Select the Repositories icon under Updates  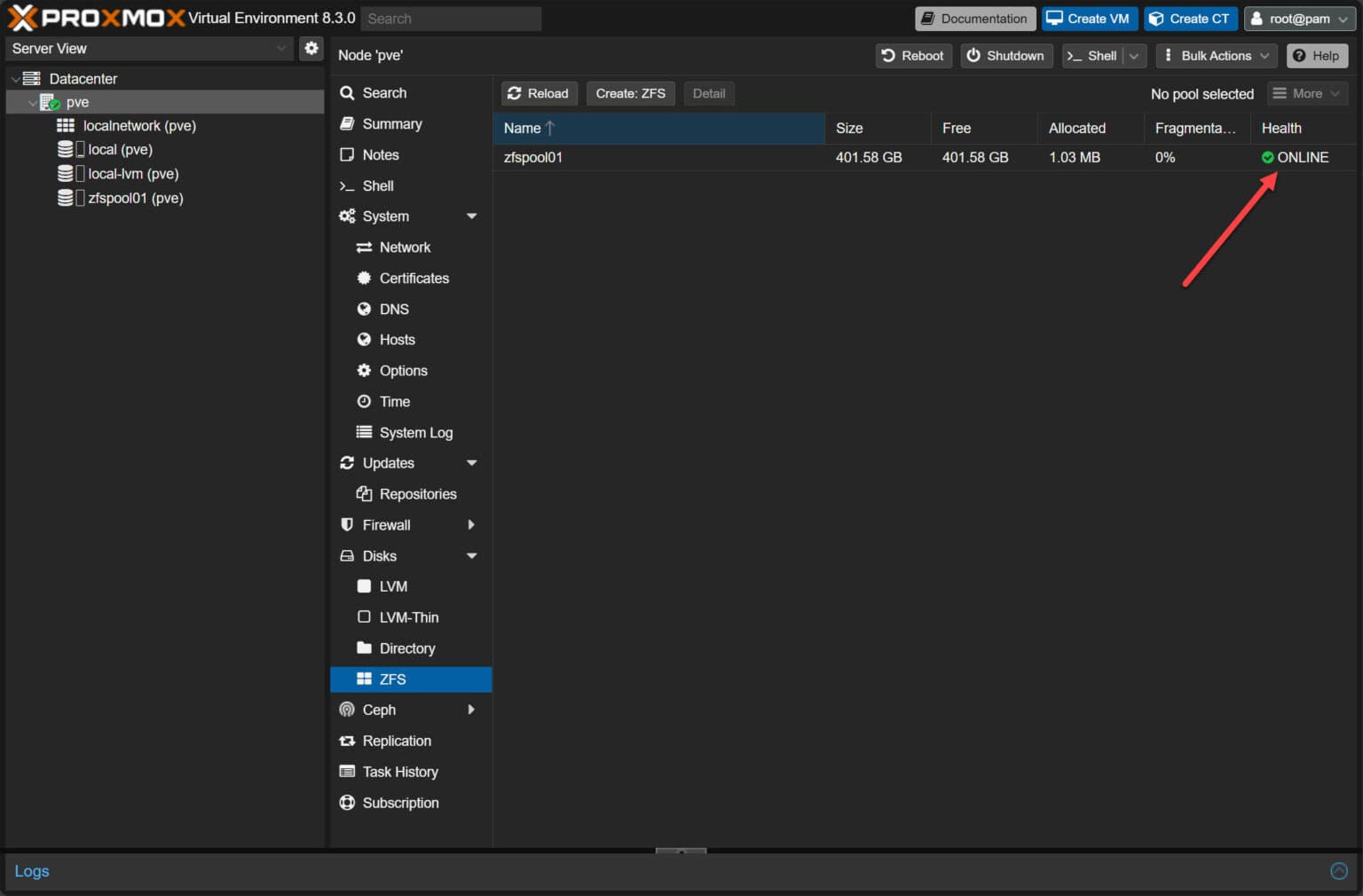[364, 493]
